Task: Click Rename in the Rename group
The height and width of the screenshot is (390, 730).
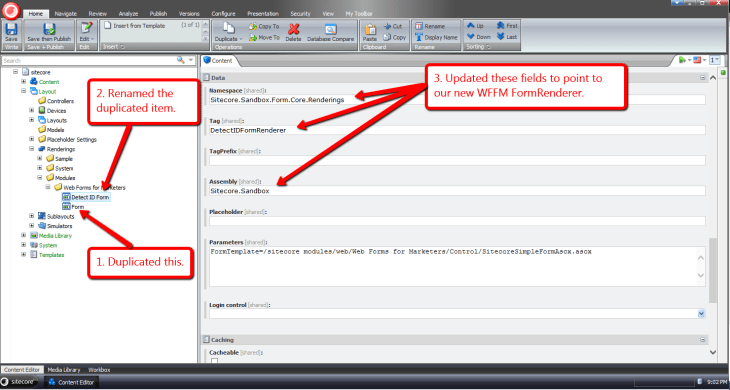Action: [x=430, y=27]
